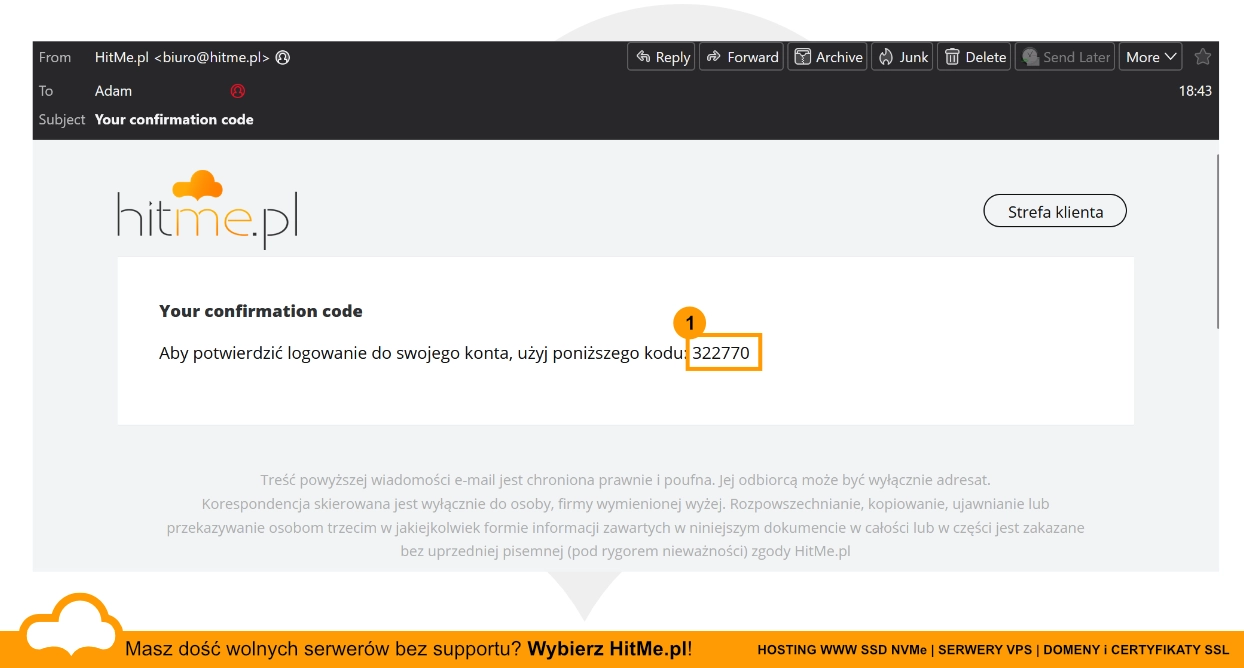Open the More dropdown menu
Image resolution: width=1244 pixels, height=668 pixels.
click(1151, 57)
